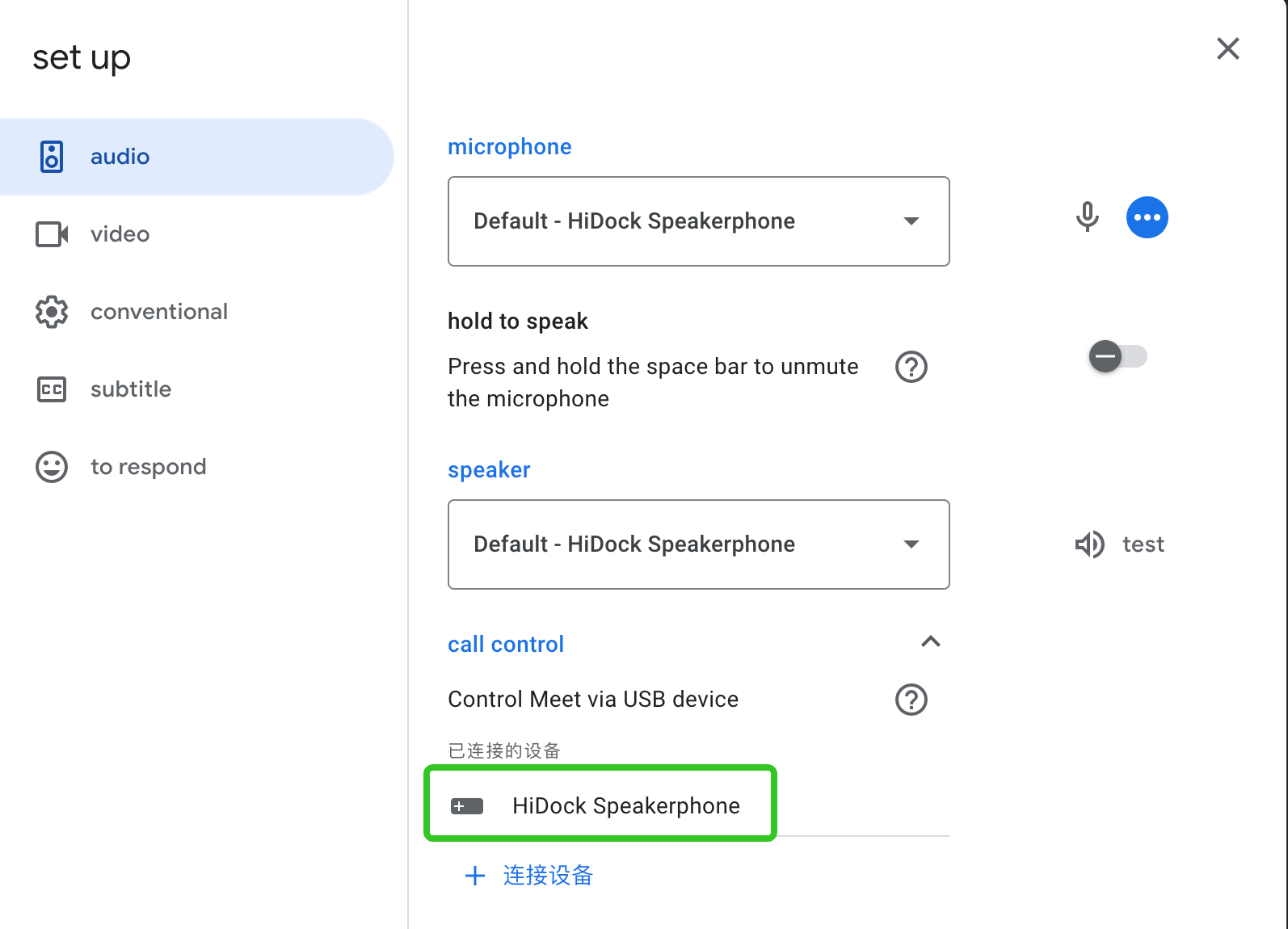Click the smiley icon beside to respond
1288x929 pixels.
pos(52,467)
